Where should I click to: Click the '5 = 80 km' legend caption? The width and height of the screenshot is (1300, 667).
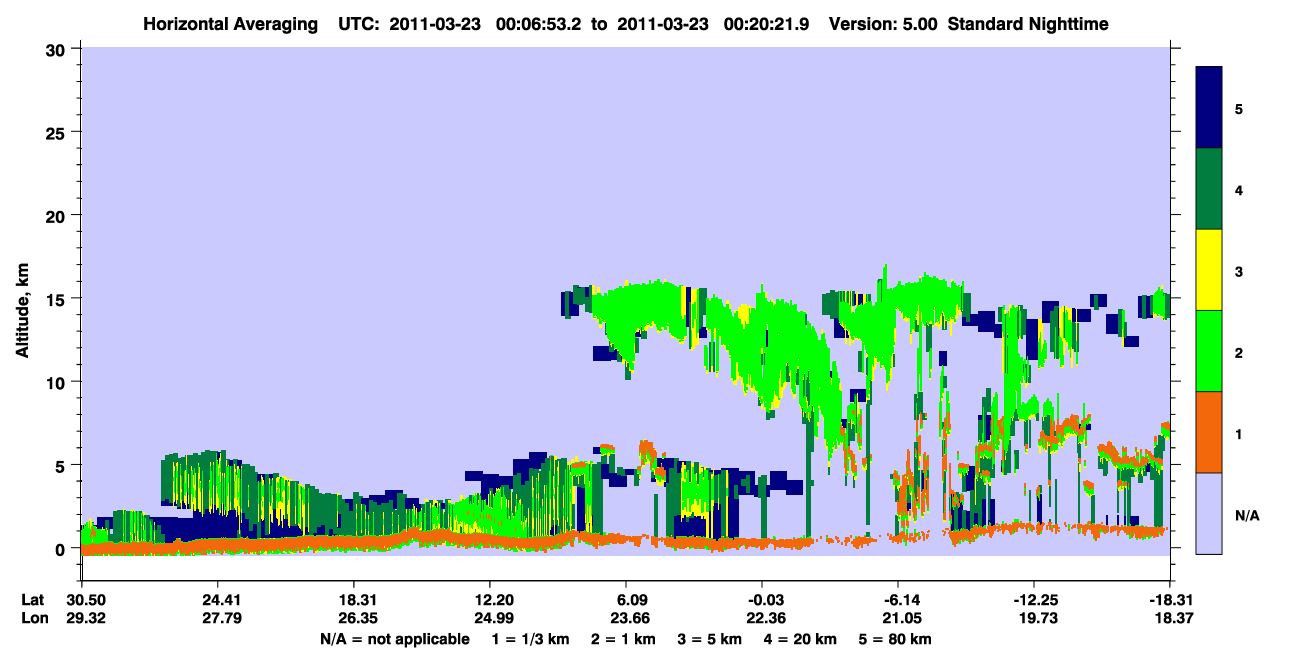[895, 639]
